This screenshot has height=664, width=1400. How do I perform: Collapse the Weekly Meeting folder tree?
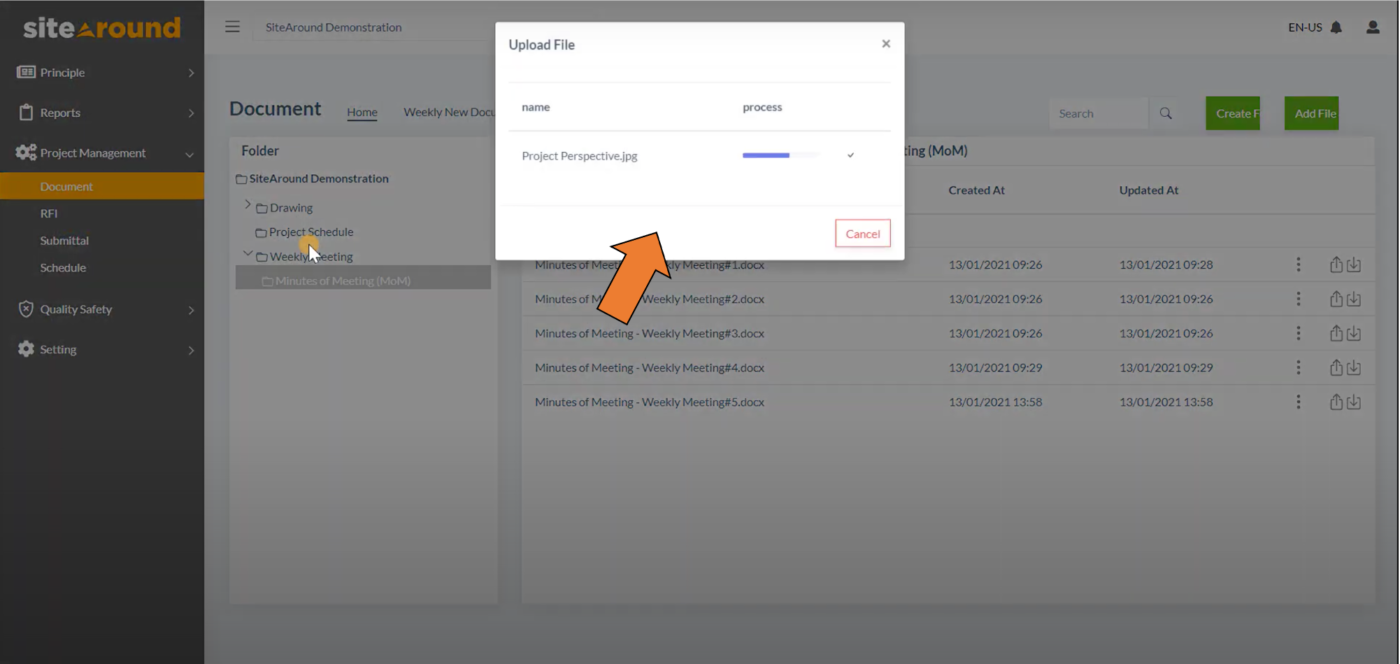click(x=247, y=253)
